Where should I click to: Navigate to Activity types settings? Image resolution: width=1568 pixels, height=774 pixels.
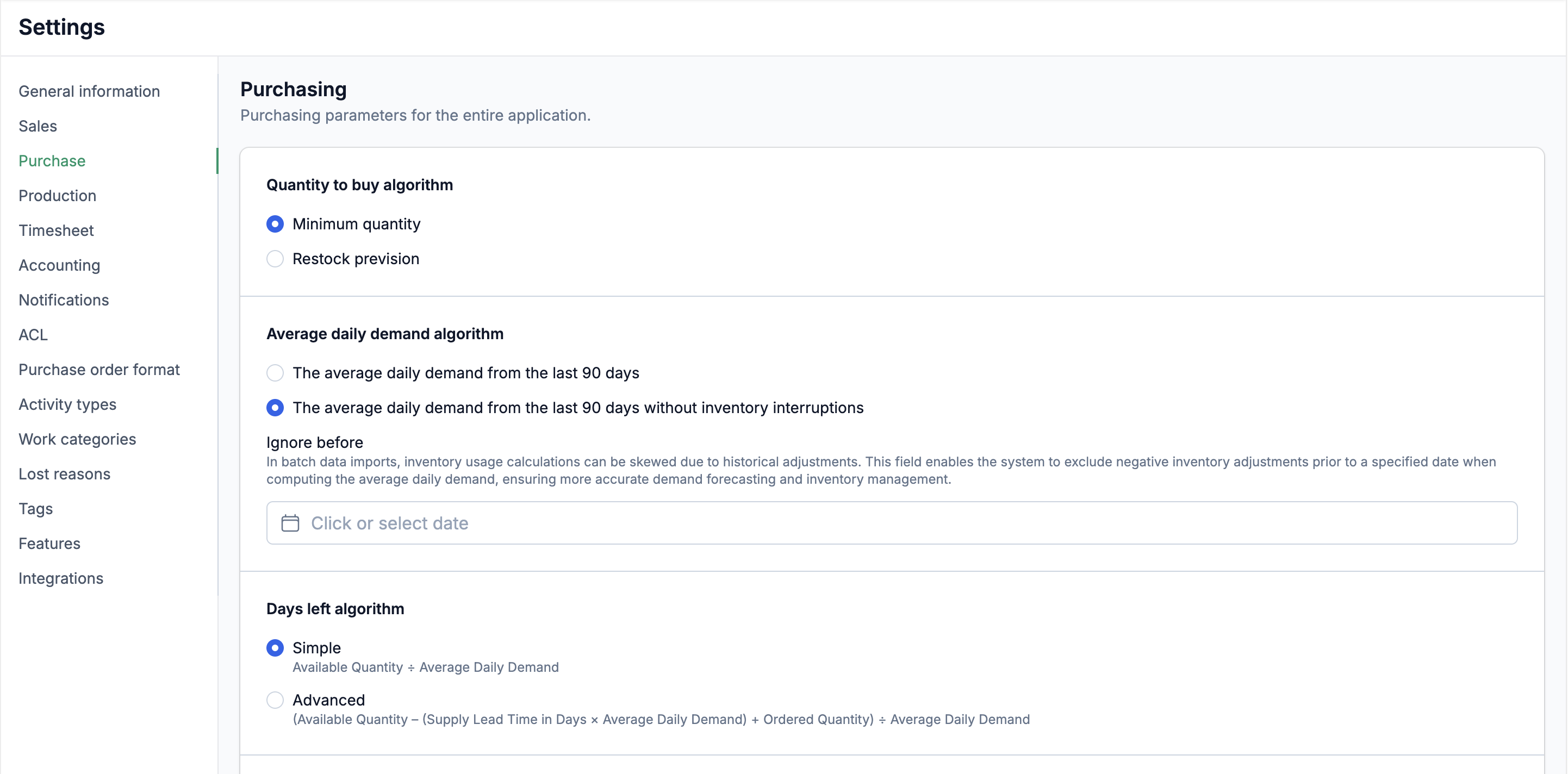[67, 404]
